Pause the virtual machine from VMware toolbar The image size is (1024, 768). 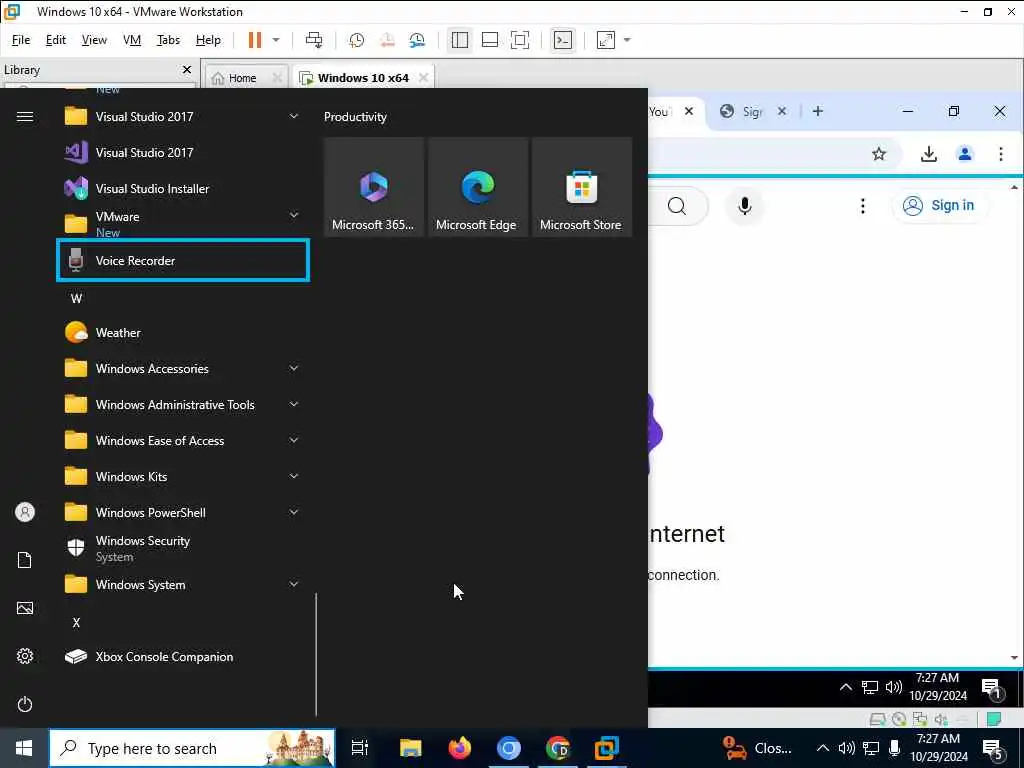255,40
